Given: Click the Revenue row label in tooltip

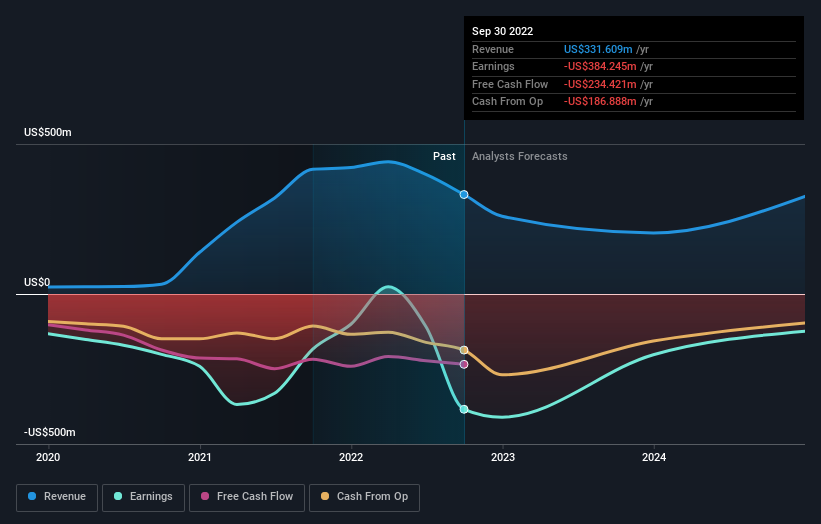Looking at the screenshot, I should [493, 49].
